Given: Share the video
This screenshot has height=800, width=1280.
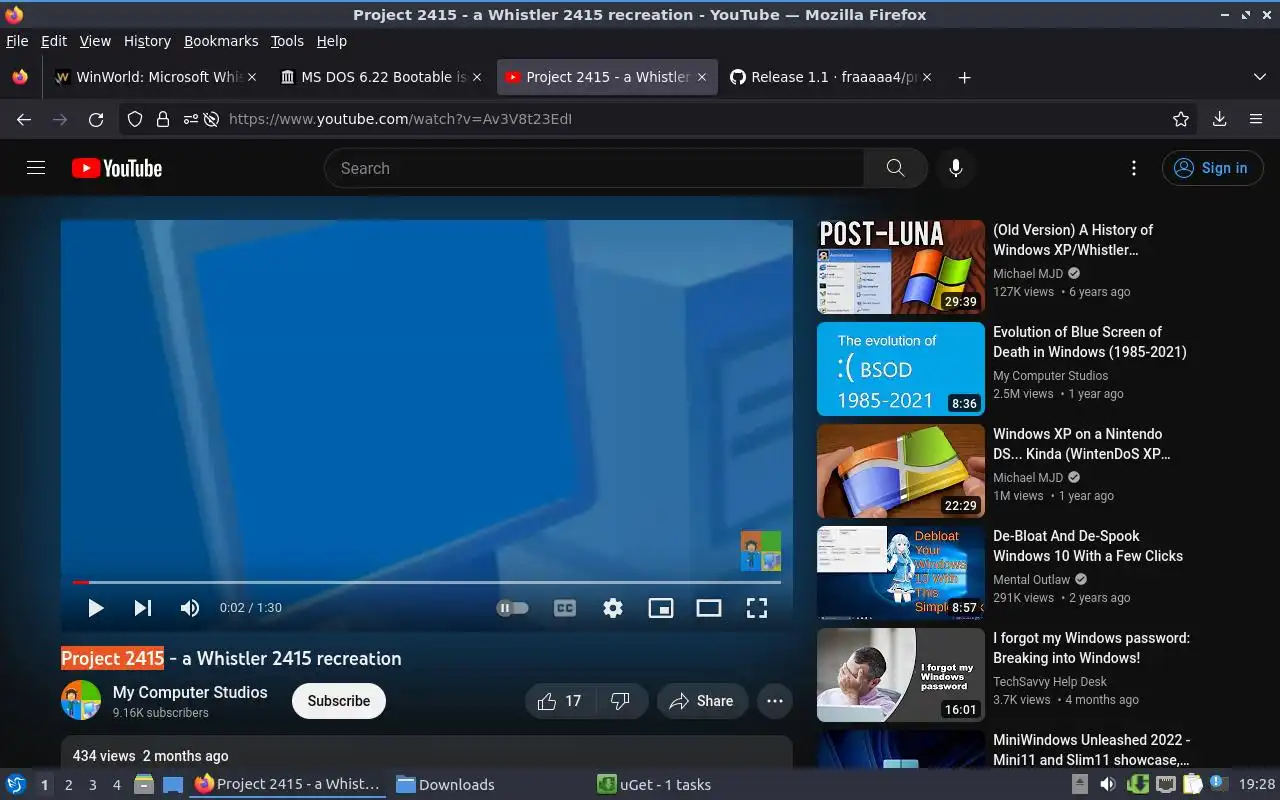Looking at the screenshot, I should coord(702,701).
